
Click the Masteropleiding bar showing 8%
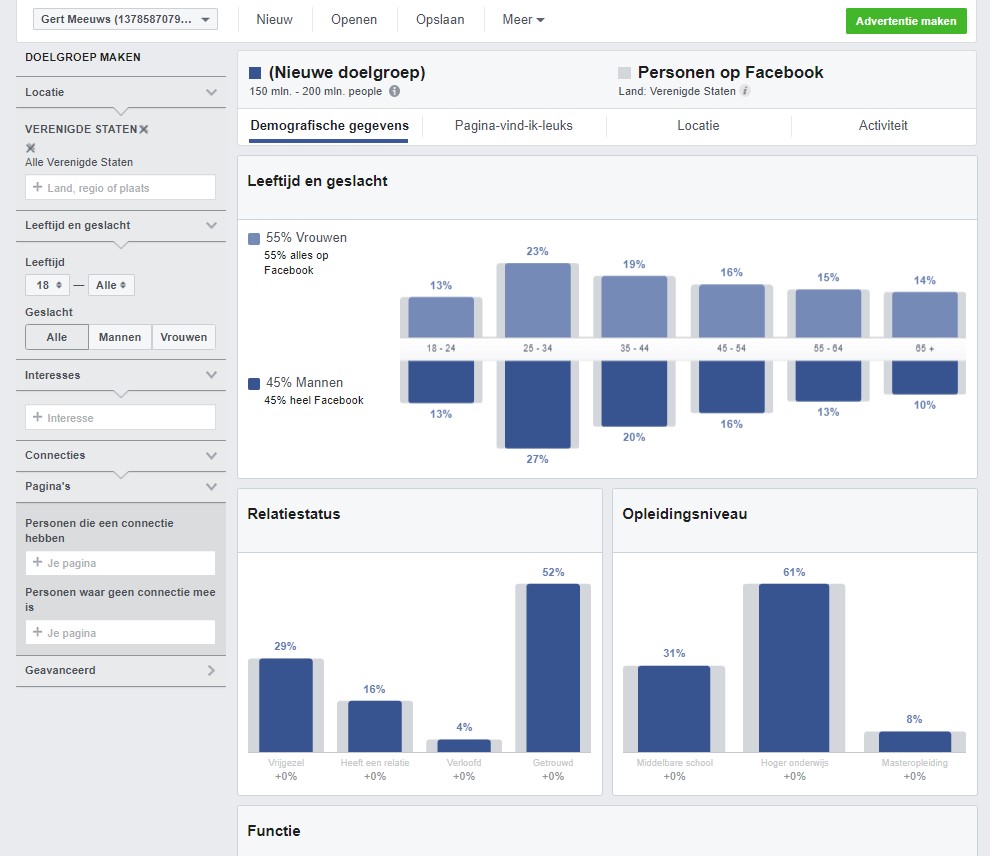[x=915, y=742]
